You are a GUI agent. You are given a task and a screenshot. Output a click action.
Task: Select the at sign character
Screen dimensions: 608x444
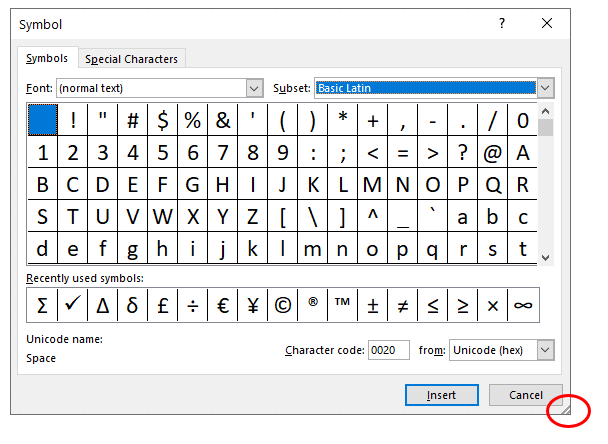(492, 154)
